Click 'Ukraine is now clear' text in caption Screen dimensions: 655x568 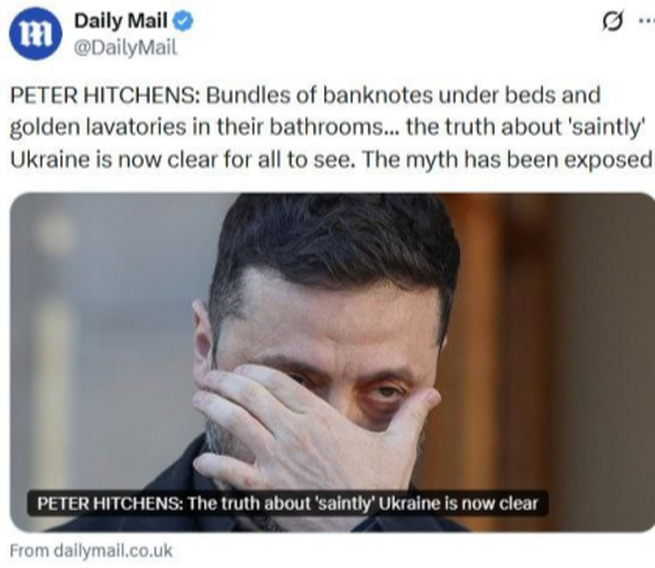(458, 503)
